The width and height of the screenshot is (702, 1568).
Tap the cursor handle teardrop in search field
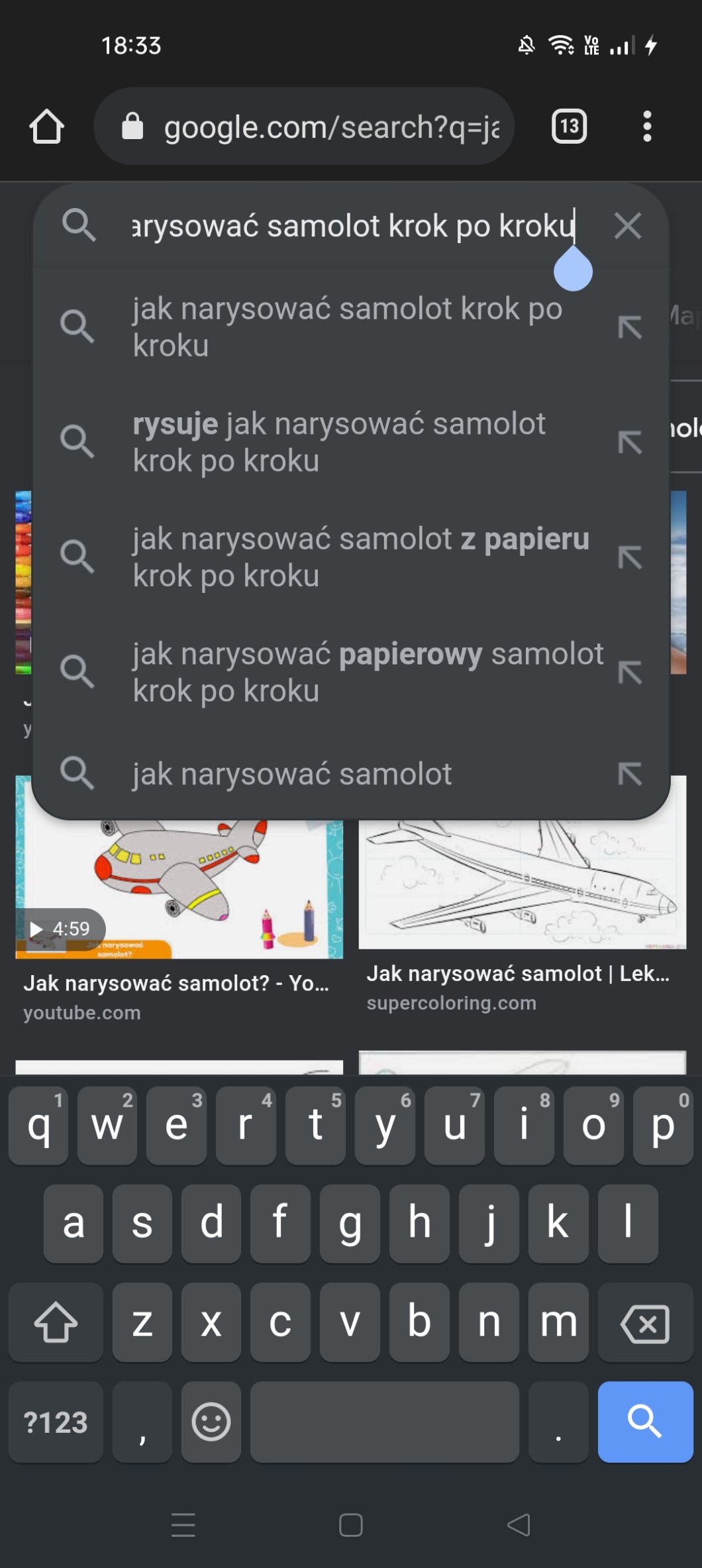(x=573, y=270)
